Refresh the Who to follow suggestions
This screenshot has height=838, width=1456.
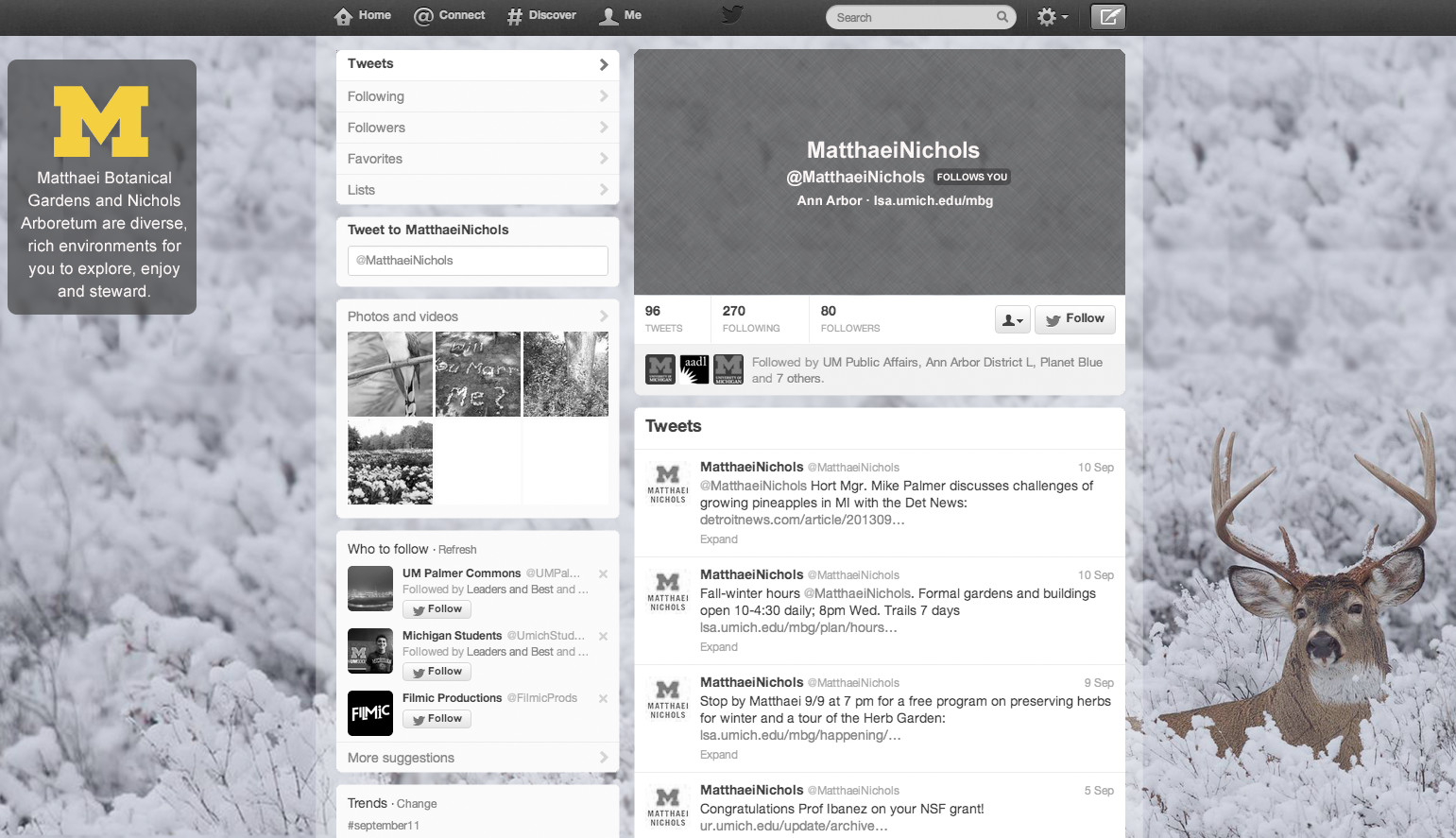(x=457, y=550)
